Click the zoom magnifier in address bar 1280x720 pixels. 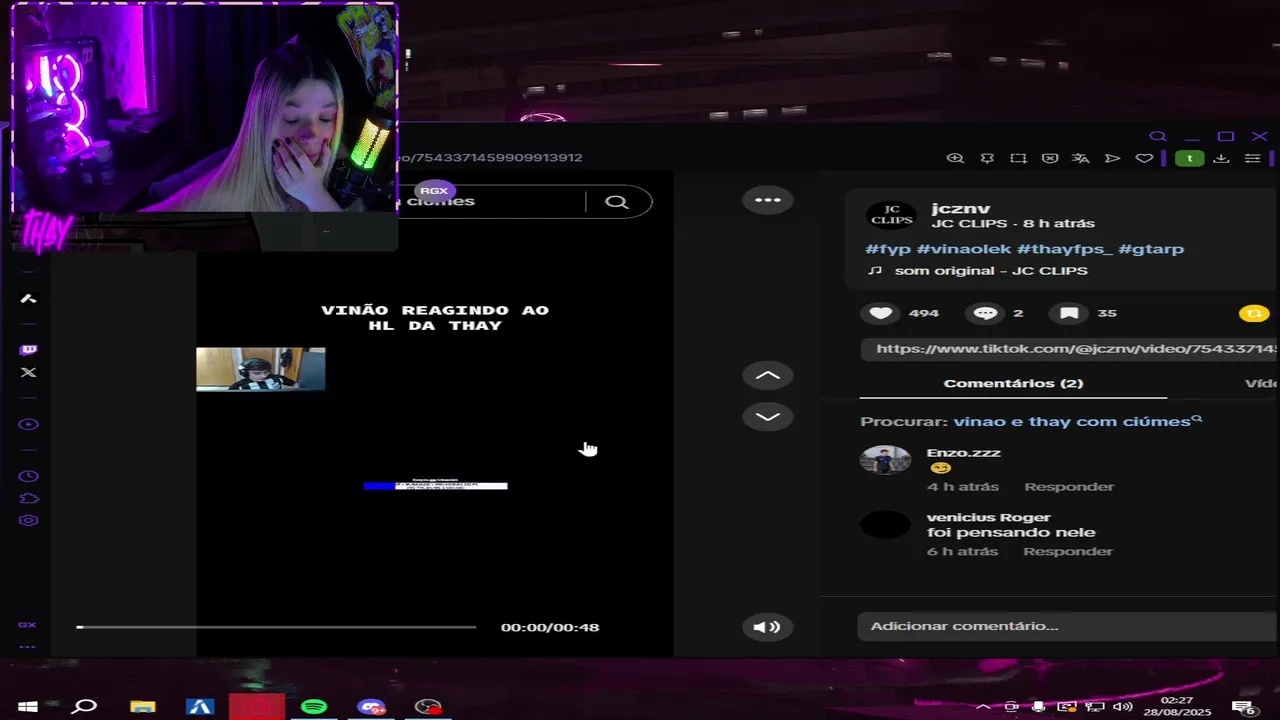(955, 158)
